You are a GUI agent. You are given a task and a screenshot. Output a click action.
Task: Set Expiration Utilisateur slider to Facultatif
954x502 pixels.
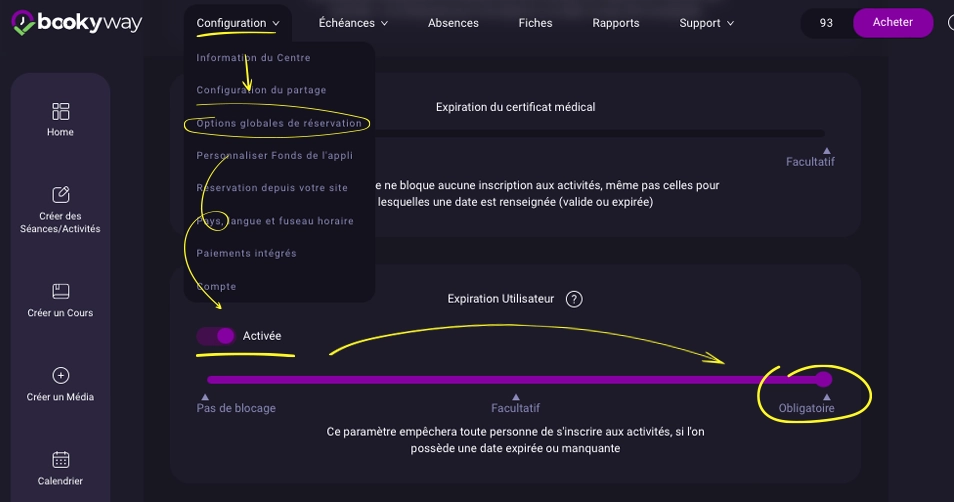tap(515, 380)
